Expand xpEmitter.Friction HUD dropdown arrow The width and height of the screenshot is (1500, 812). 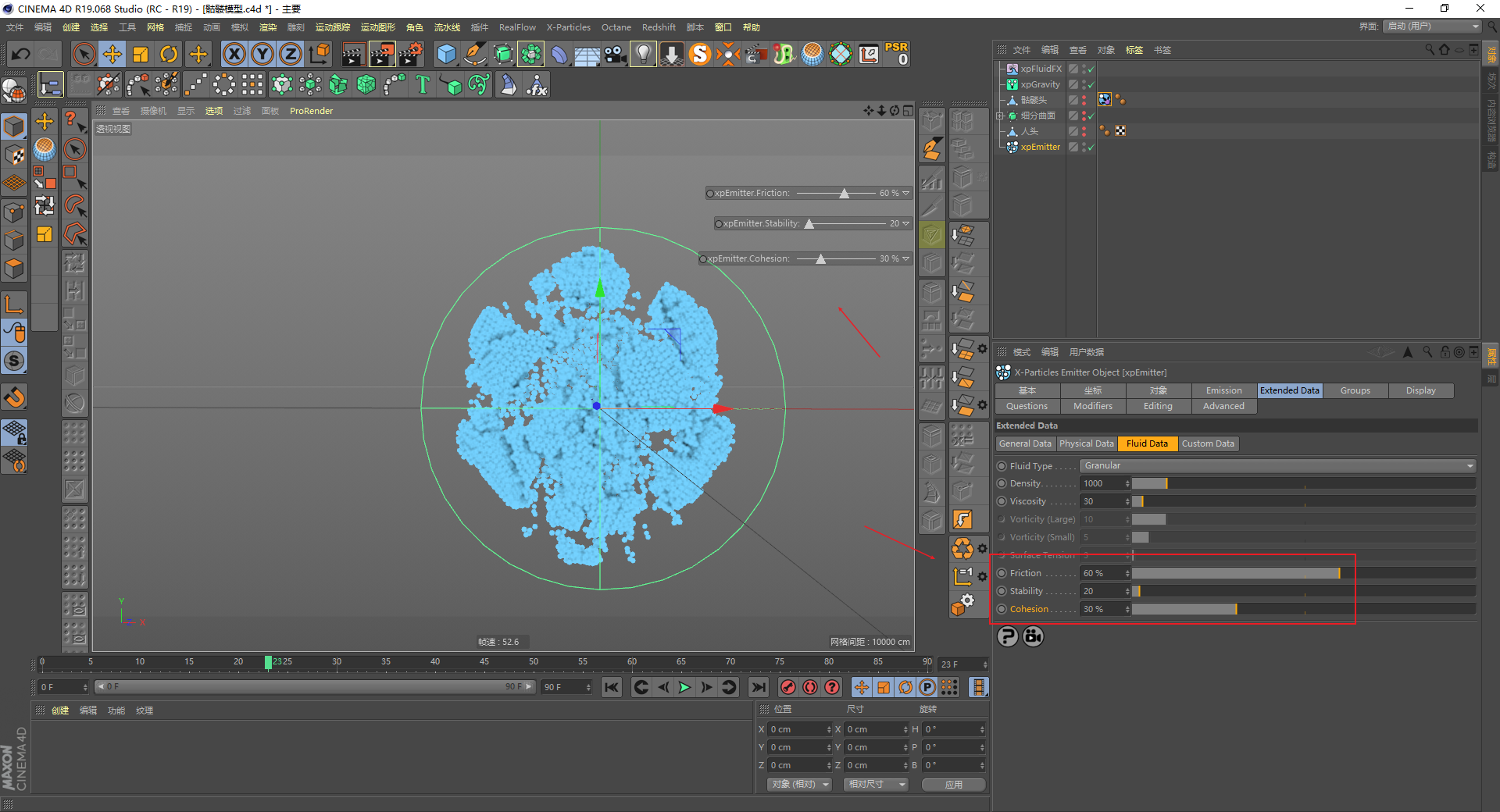[906, 193]
